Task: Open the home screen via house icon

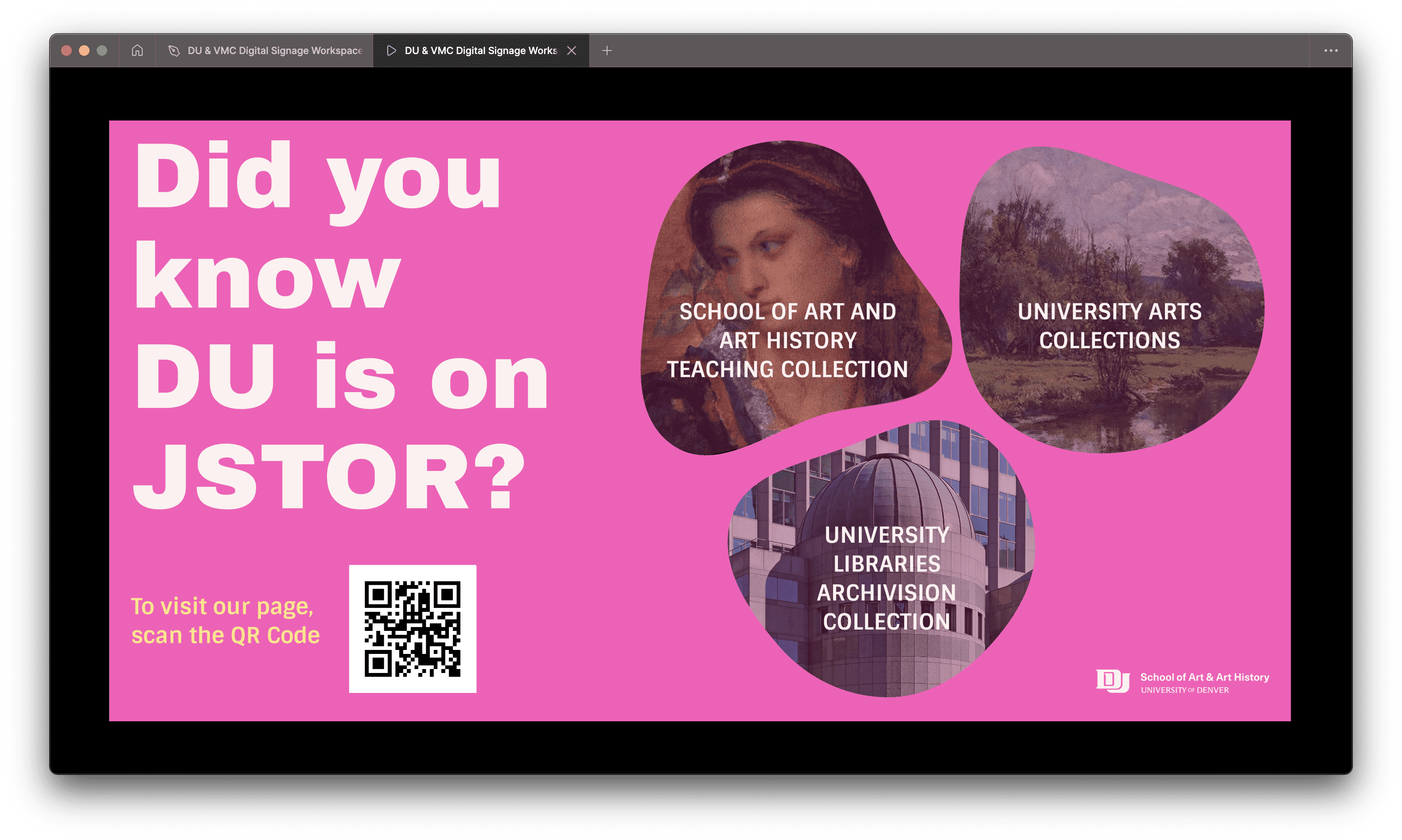Action: 137,51
